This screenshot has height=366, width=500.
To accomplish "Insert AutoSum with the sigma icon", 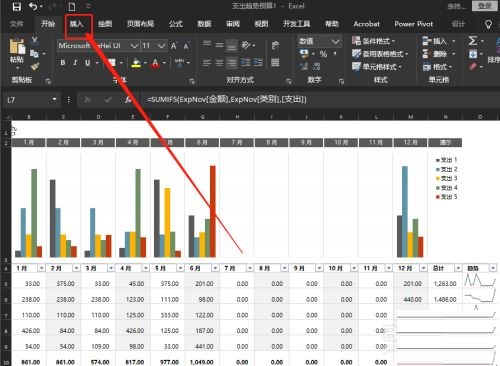I will tap(472, 41).
